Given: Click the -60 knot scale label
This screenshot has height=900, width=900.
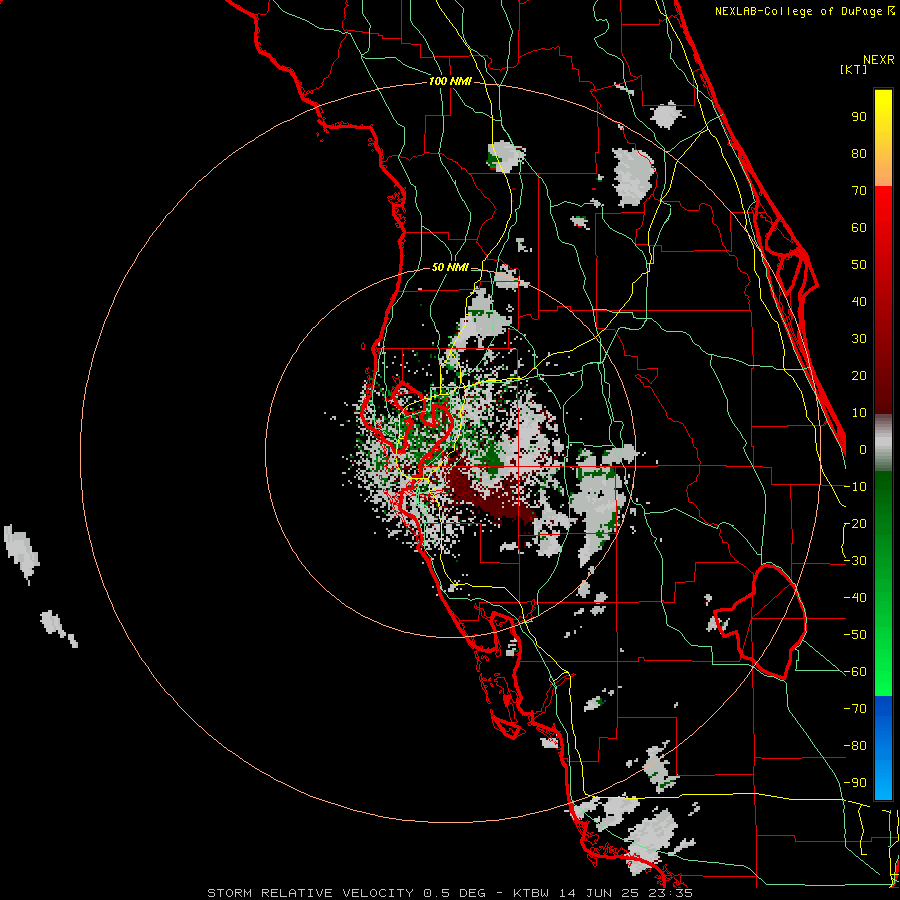Looking at the screenshot, I should pyautogui.click(x=855, y=672).
